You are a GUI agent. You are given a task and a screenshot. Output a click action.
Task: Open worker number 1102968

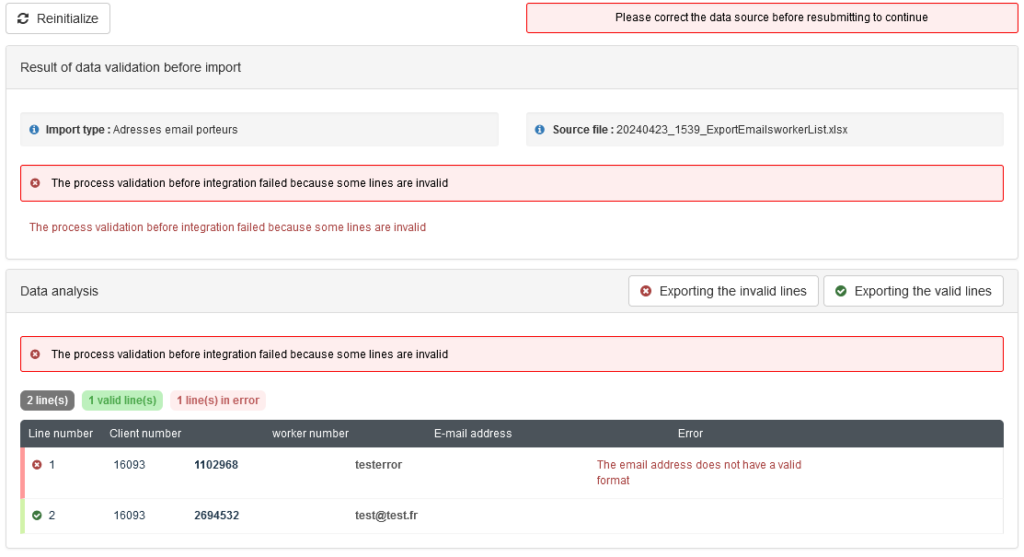coord(216,465)
